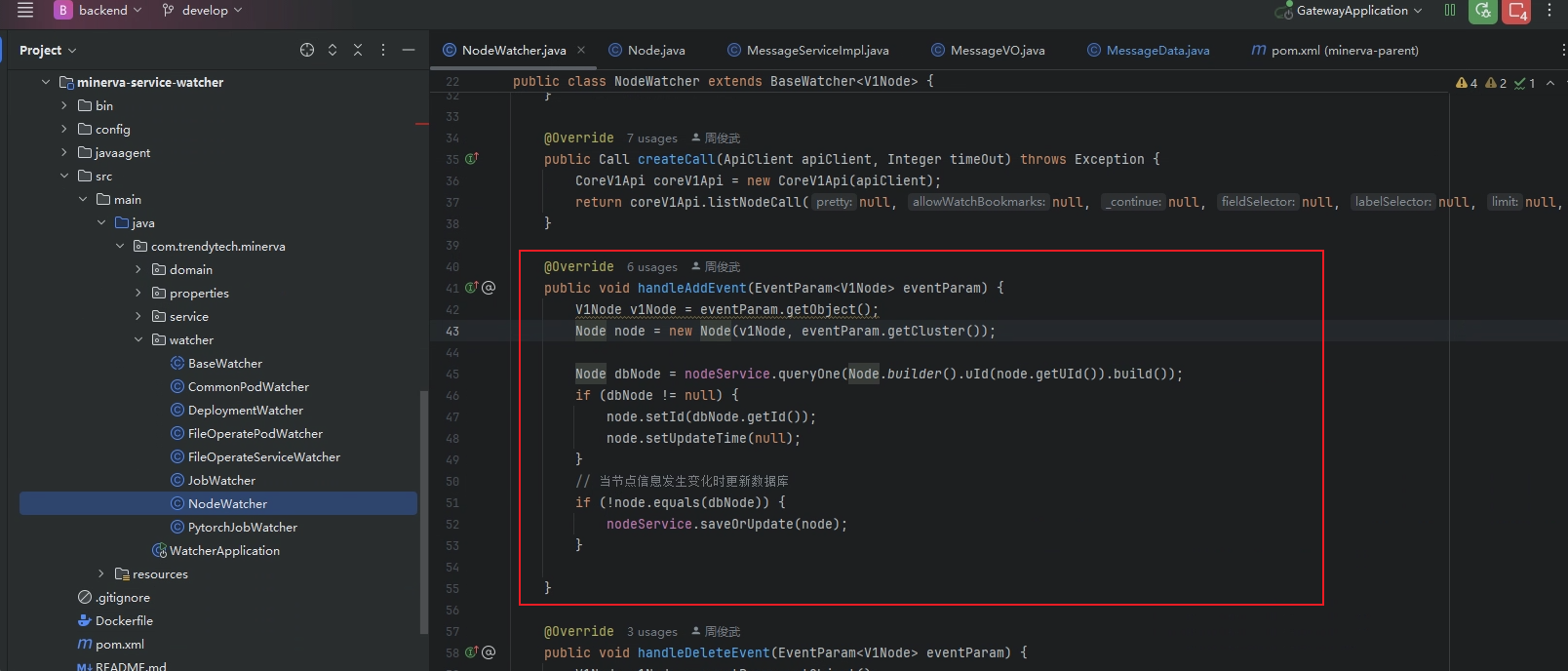1568x671 pixels.
Task: Click the locate-file crosshair icon in Project panel
Action: pos(307,50)
